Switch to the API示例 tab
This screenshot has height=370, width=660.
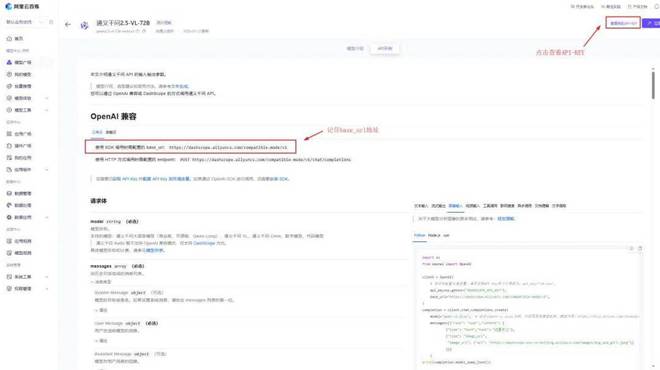point(385,48)
